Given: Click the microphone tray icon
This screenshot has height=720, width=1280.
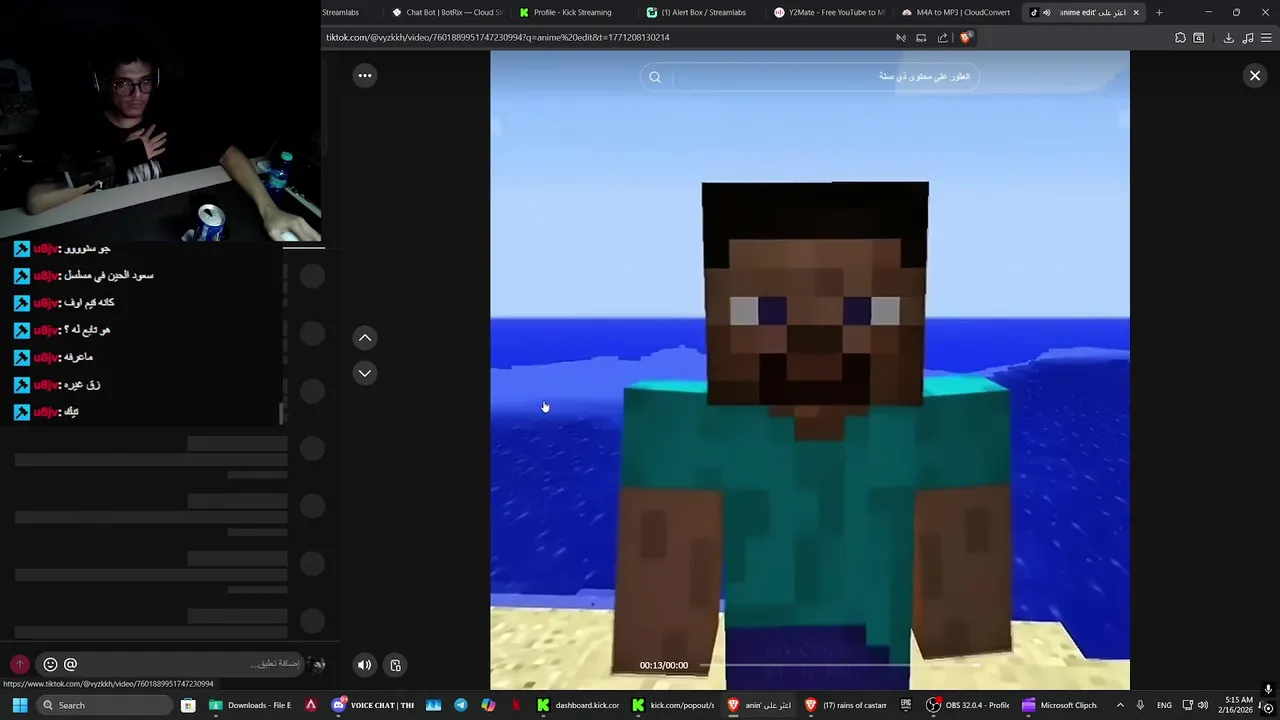Looking at the screenshot, I should (1140, 705).
